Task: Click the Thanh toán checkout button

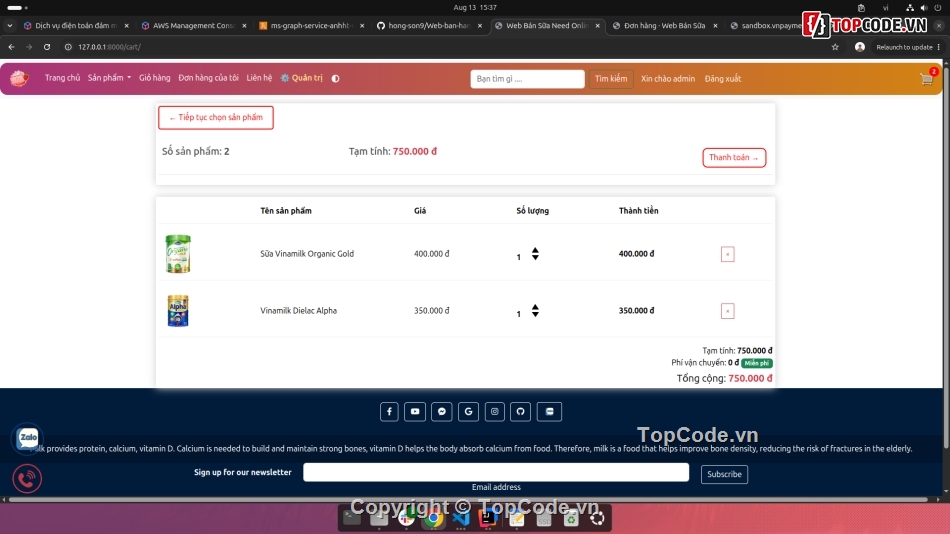Action: 734,158
